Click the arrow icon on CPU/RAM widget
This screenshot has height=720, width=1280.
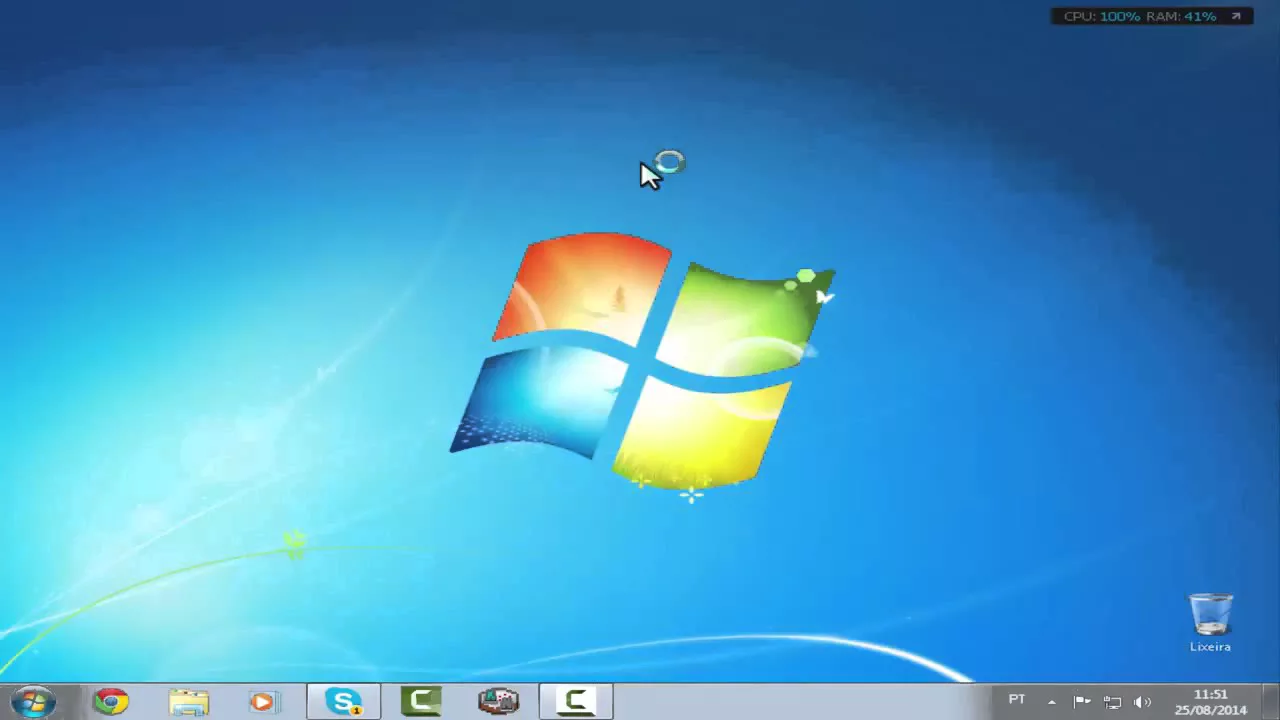1236,16
